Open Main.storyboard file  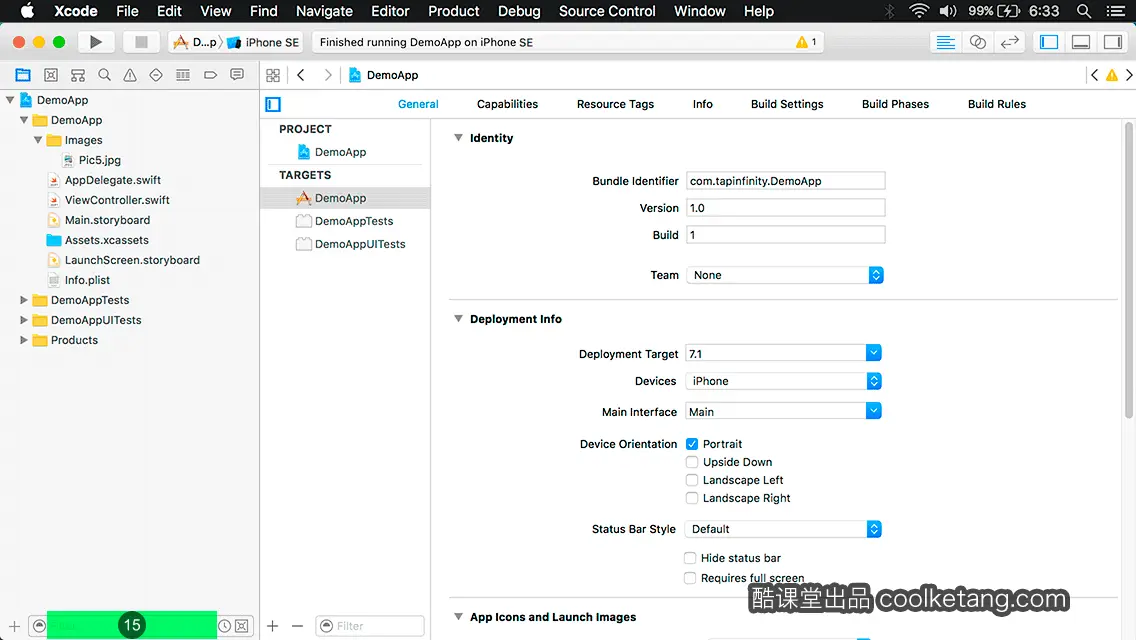click(x=107, y=220)
